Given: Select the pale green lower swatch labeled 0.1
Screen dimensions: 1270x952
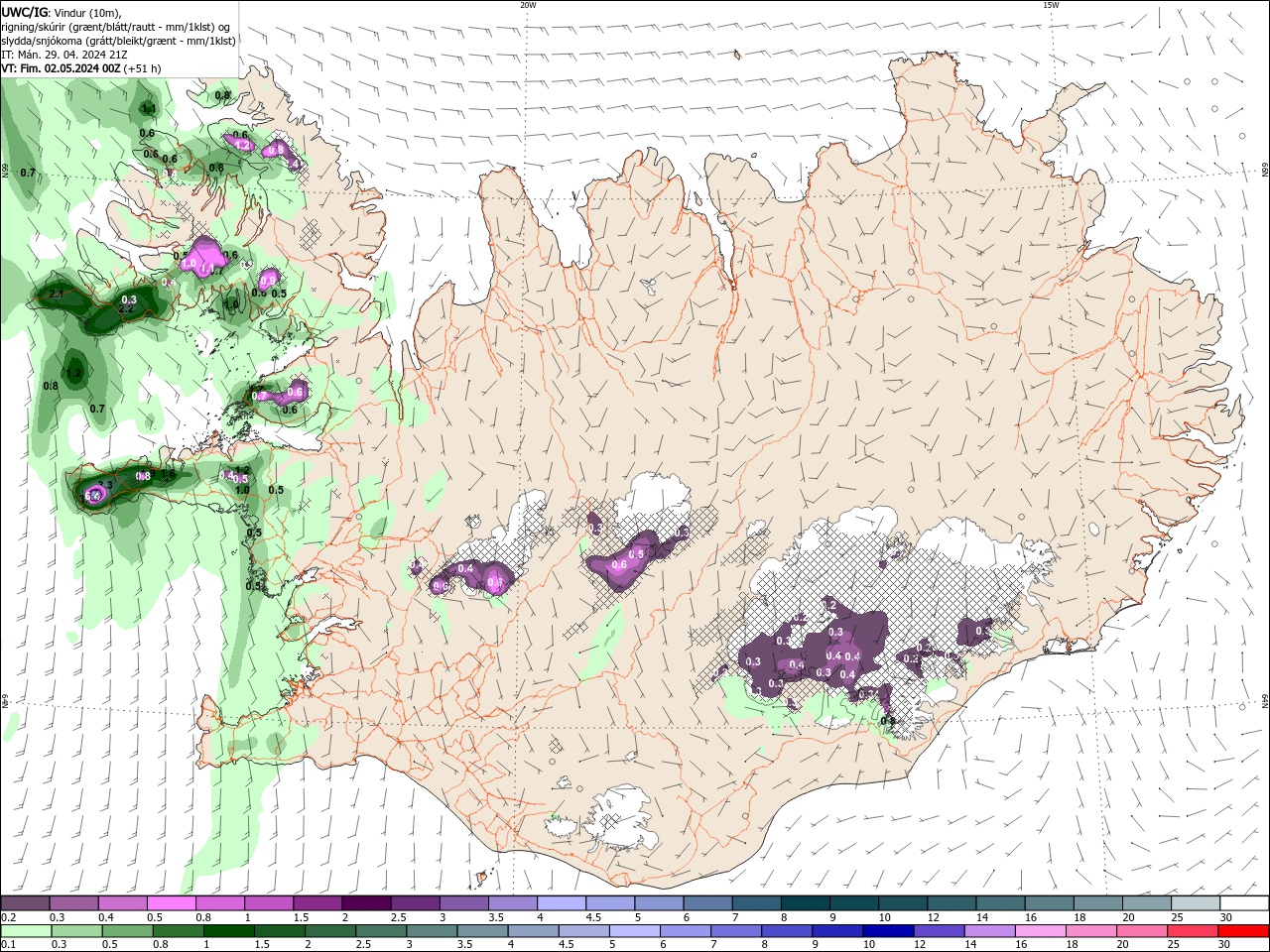Looking at the screenshot, I should (27, 931).
